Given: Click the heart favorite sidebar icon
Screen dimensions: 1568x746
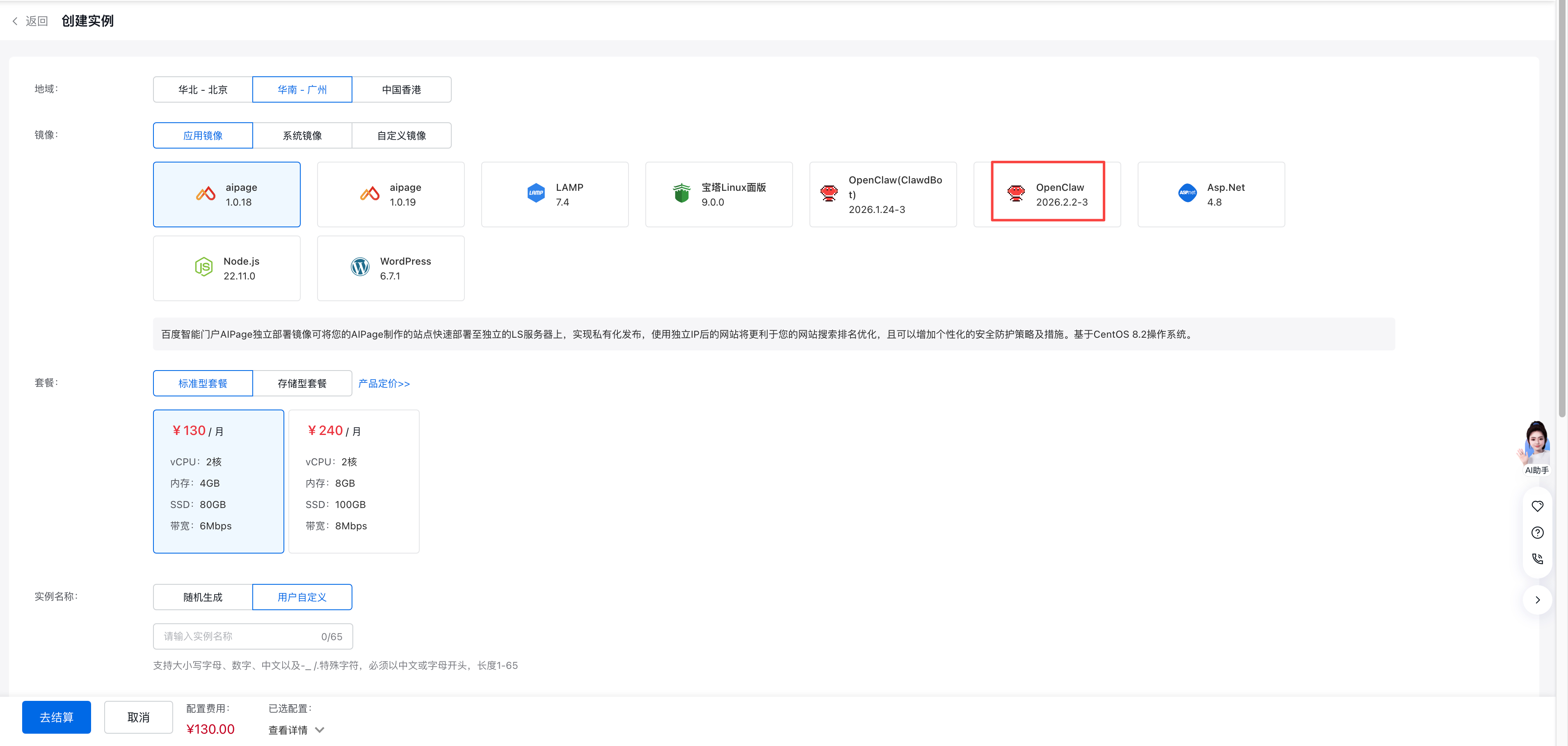Looking at the screenshot, I should pyautogui.click(x=1537, y=506).
